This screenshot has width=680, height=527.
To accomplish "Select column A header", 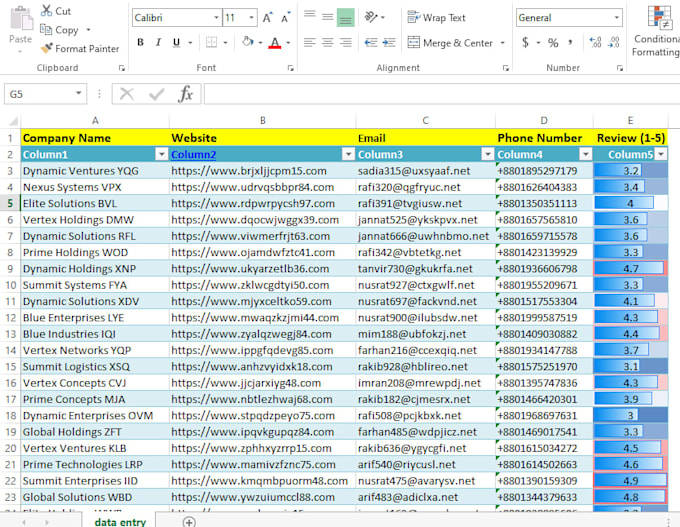I will [95, 121].
